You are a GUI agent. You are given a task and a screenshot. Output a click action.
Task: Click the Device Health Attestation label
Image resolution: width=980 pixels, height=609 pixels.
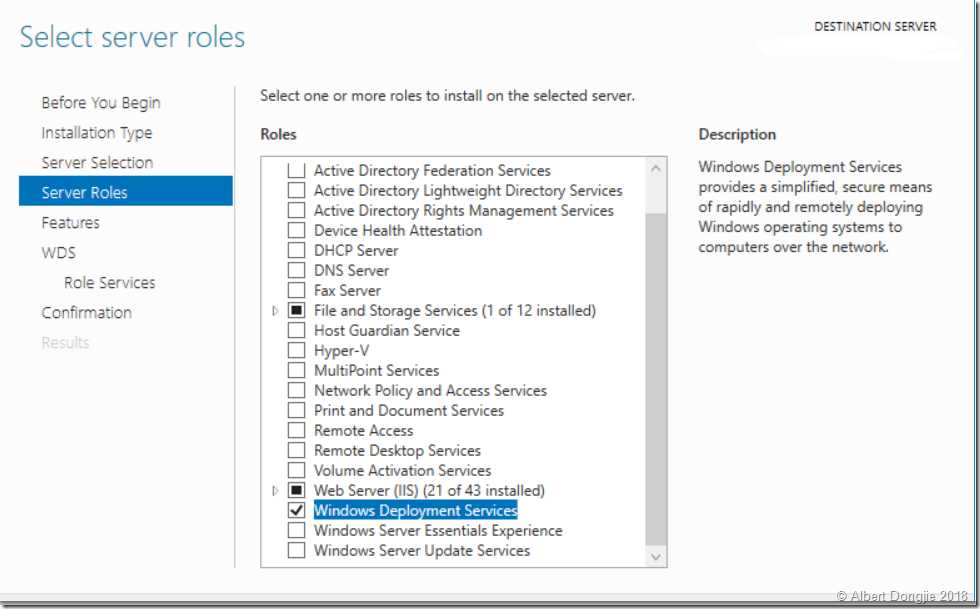tap(398, 230)
